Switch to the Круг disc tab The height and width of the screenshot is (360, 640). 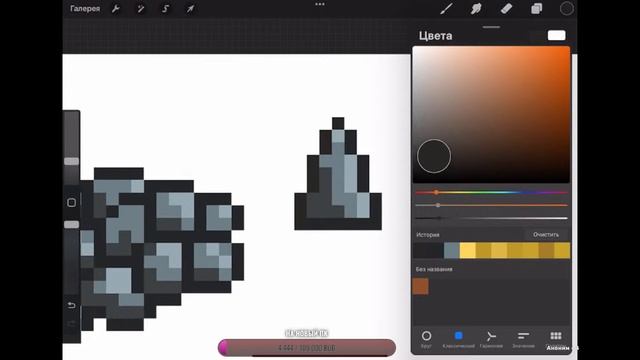coord(426,339)
